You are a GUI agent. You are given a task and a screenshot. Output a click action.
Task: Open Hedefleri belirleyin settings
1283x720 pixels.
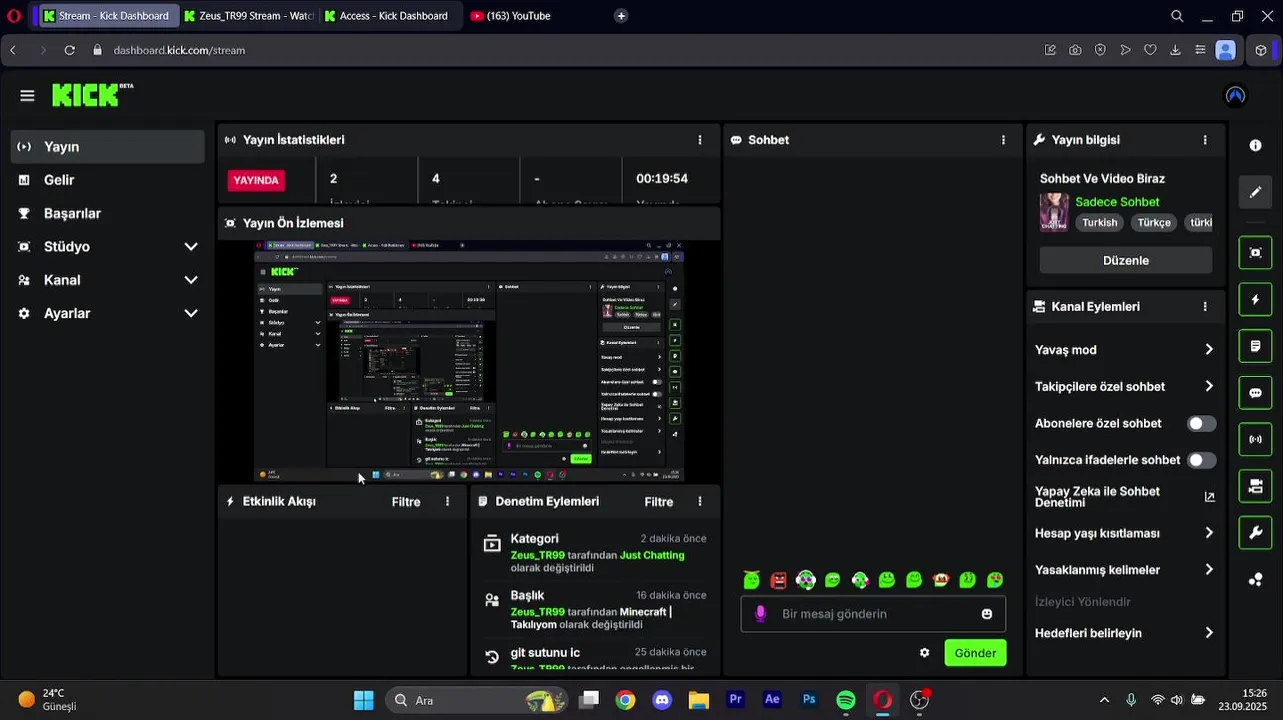click(x=1125, y=633)
